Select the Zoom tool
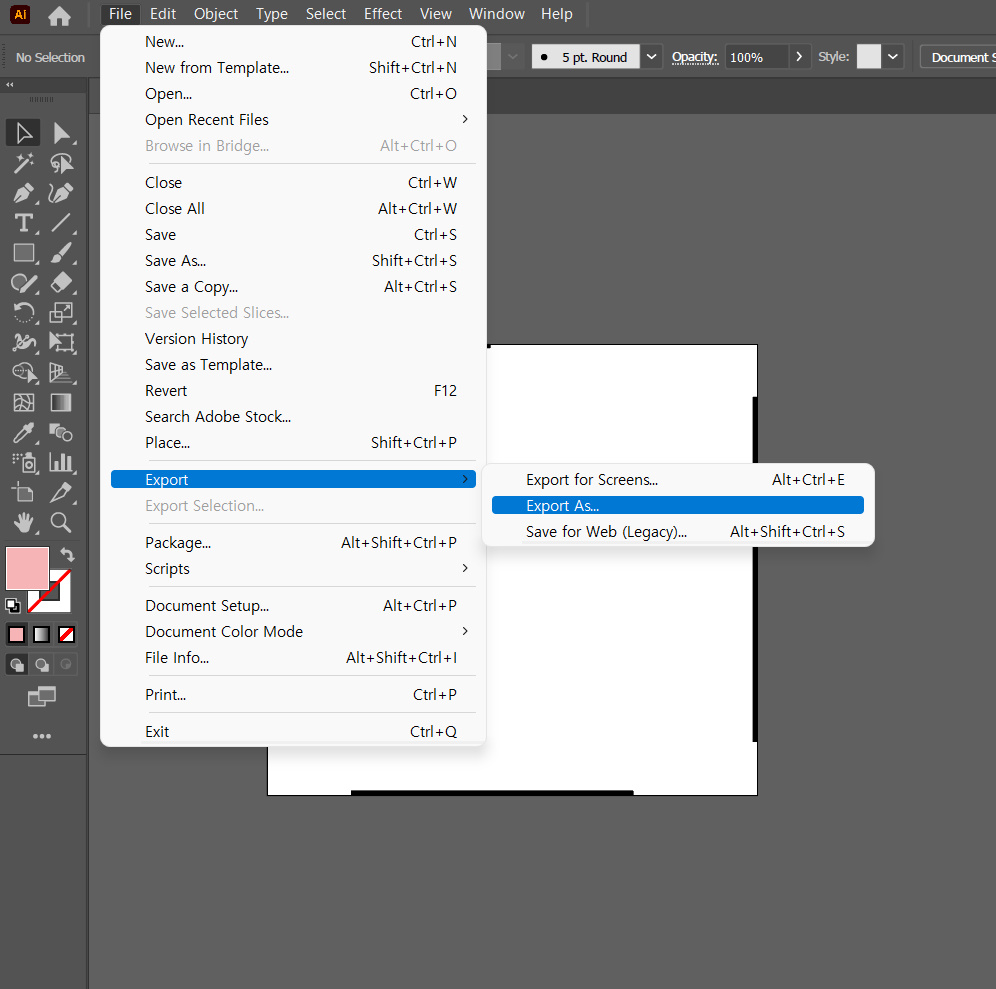Viewport: 996px width, 989px height. point(61,522)
